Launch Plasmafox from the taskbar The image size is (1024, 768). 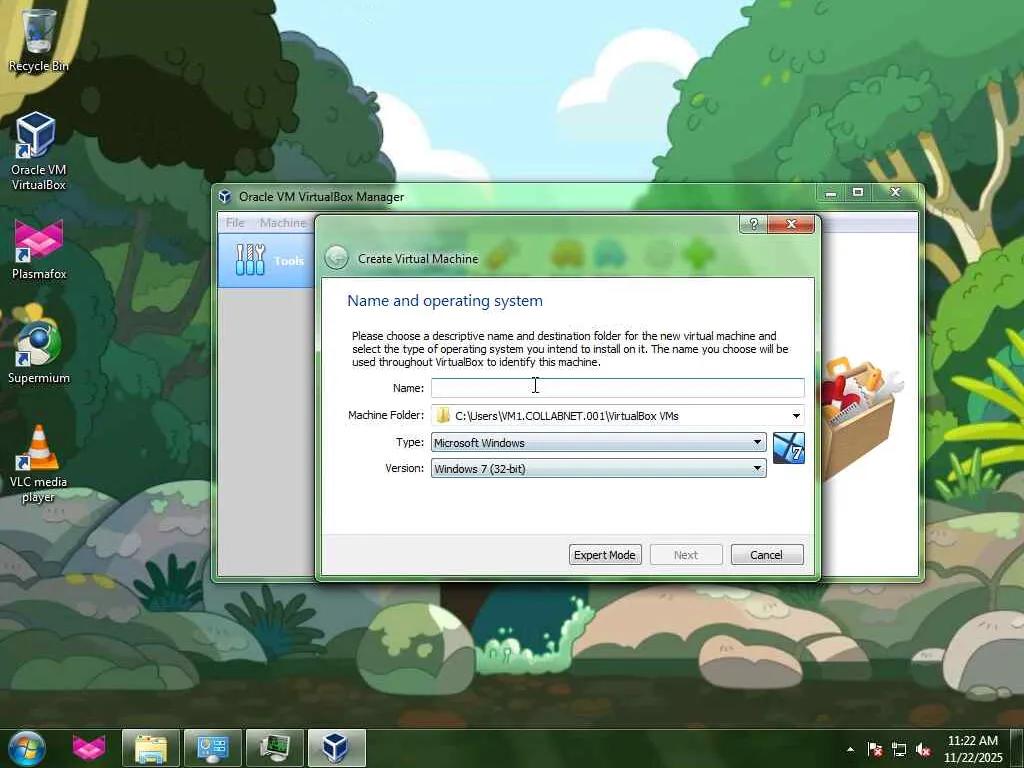89,748
